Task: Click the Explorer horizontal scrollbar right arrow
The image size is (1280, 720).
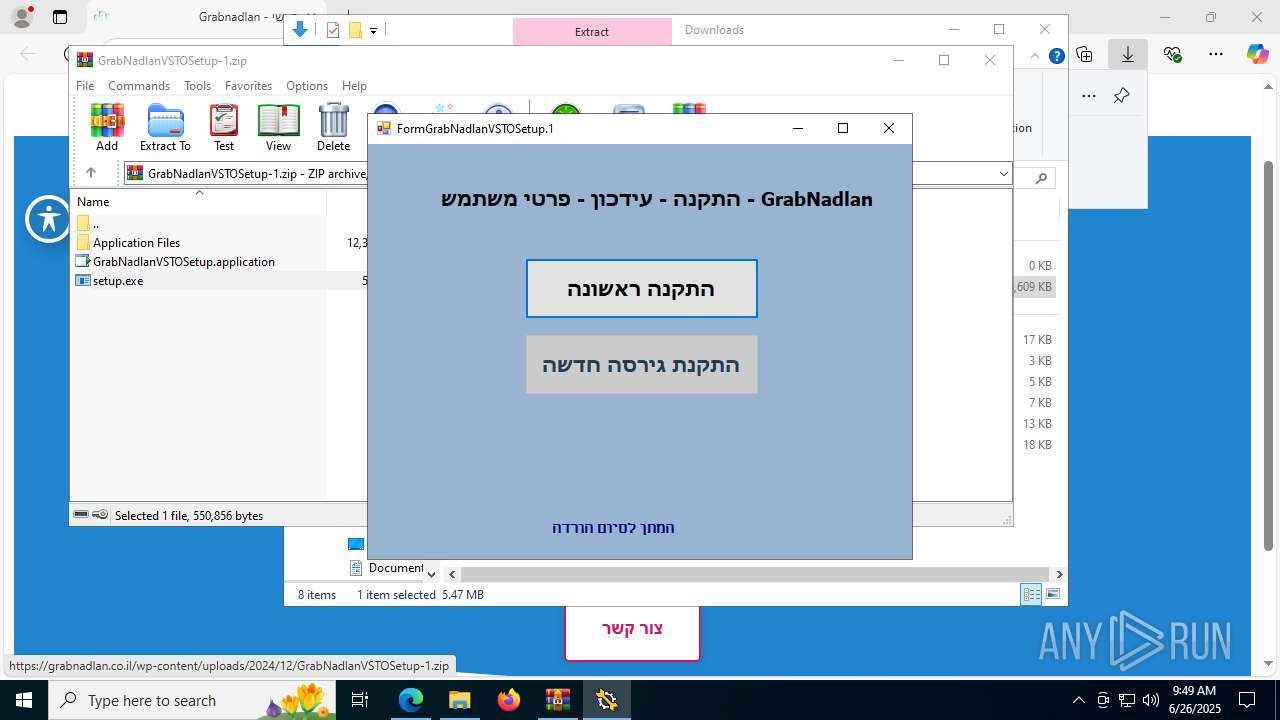Action: tap(1059, 574)
